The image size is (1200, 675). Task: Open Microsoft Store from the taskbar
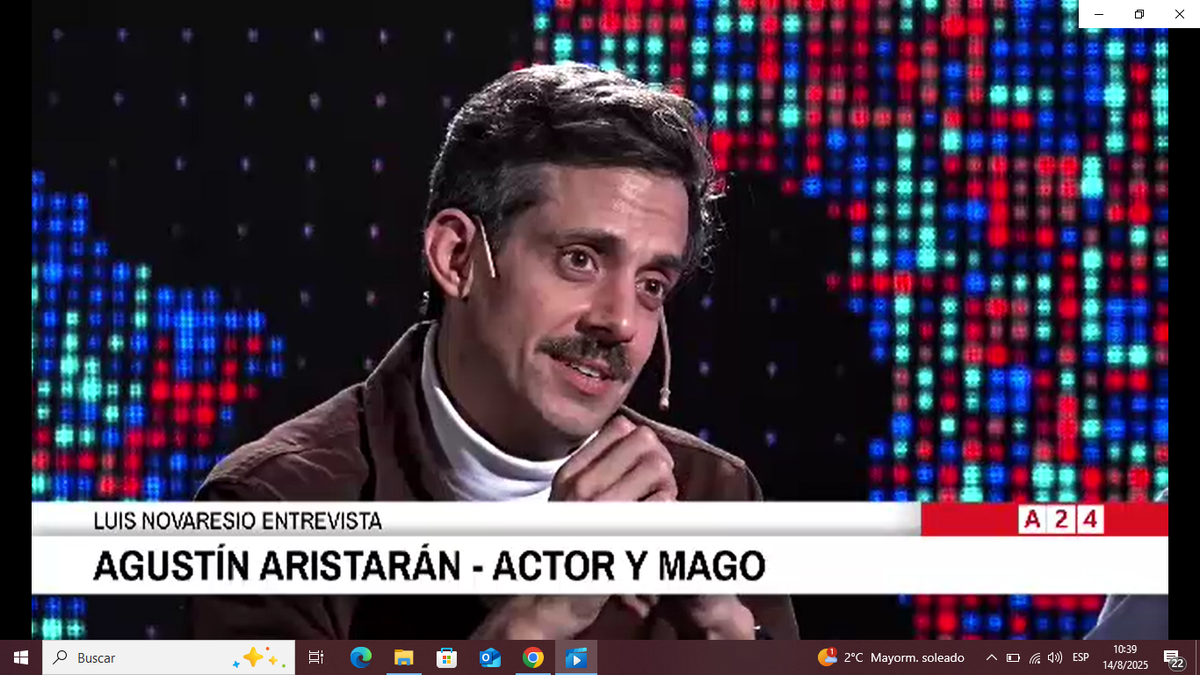point(447,657)
